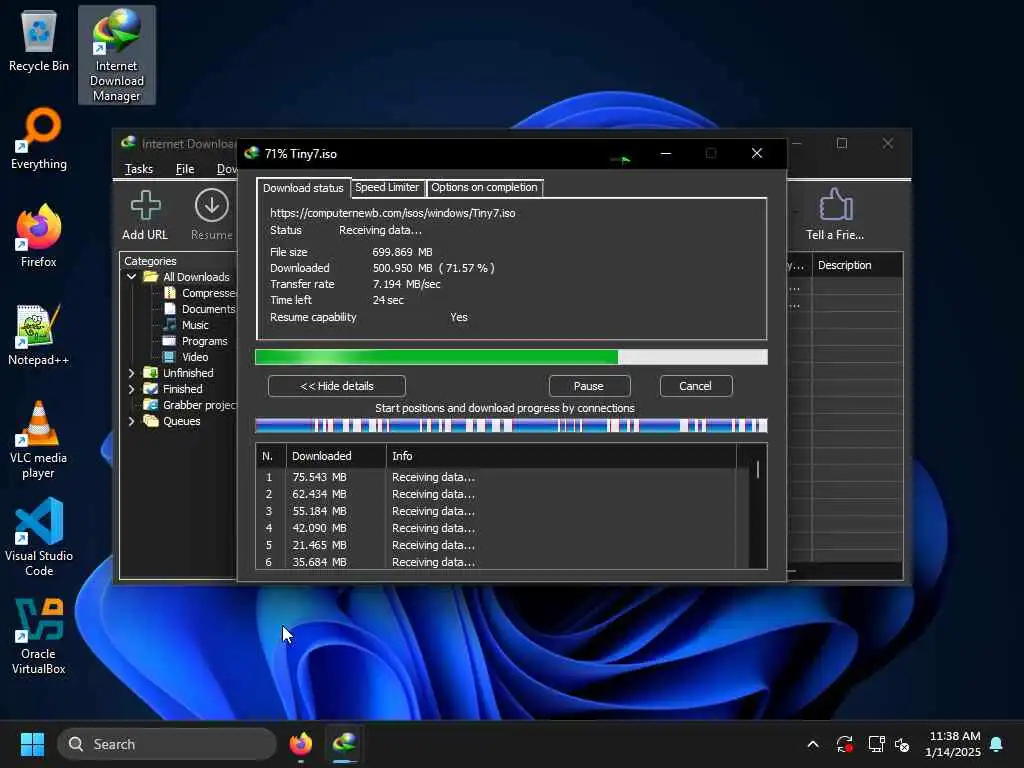The image size is (1024, 768).
Task: Cancel the Tiny7.iso download
Action: click(696, 386)
